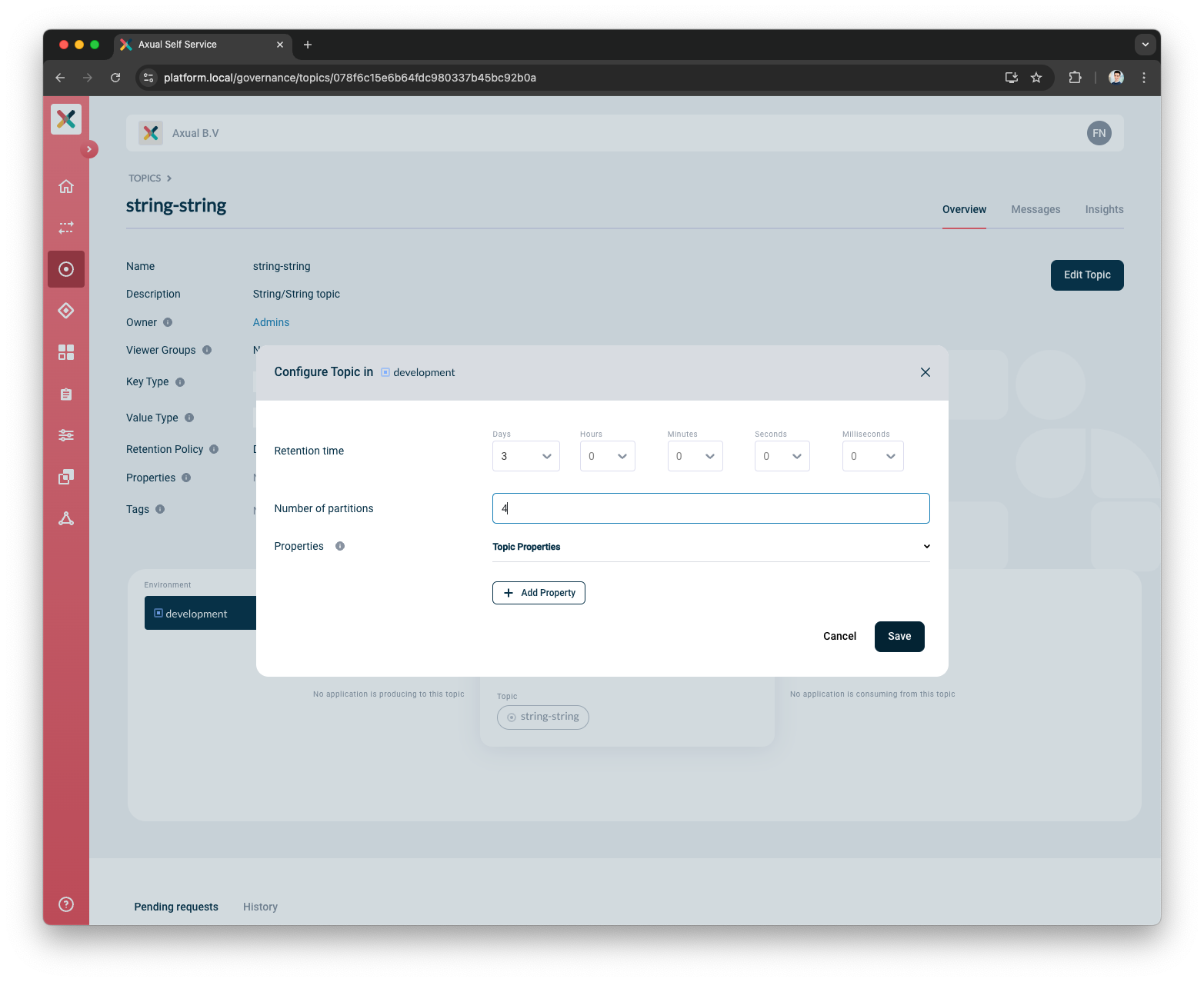This screenshot has height=982, width=1204.
Task: Click the info icon beside Retention Policy
Action: click(x=214, y=449)
